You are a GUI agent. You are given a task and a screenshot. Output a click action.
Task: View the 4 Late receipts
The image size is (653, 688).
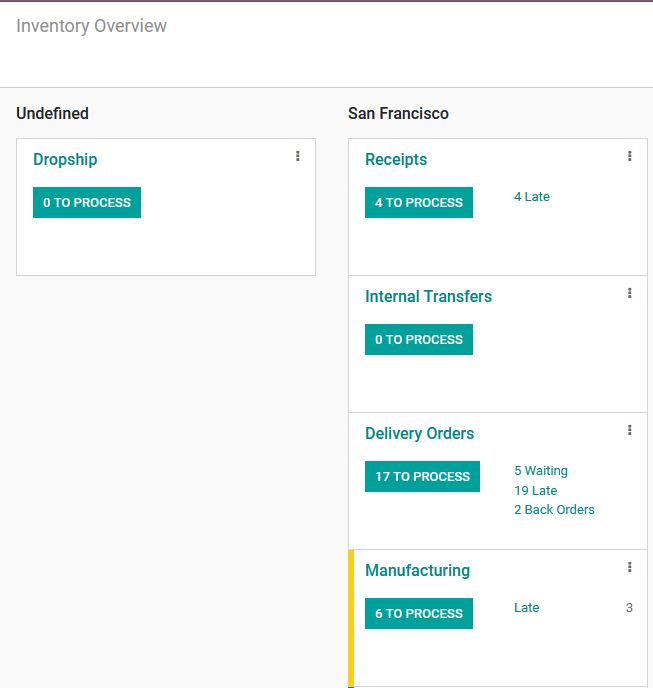pos(532,197)
